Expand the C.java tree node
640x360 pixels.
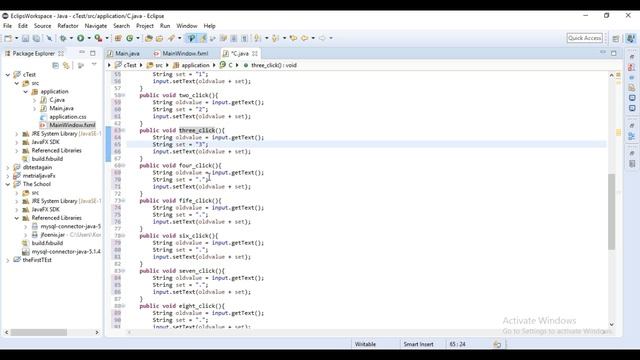pyautogui.click(x=34, y=100)
